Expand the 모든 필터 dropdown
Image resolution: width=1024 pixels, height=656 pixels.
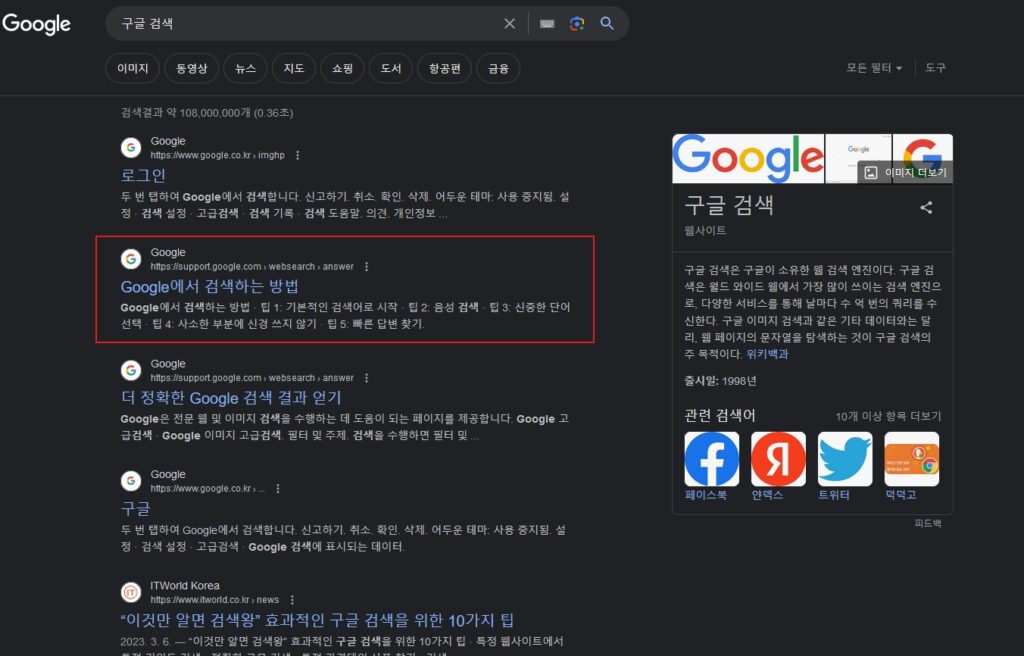[874, 68]
